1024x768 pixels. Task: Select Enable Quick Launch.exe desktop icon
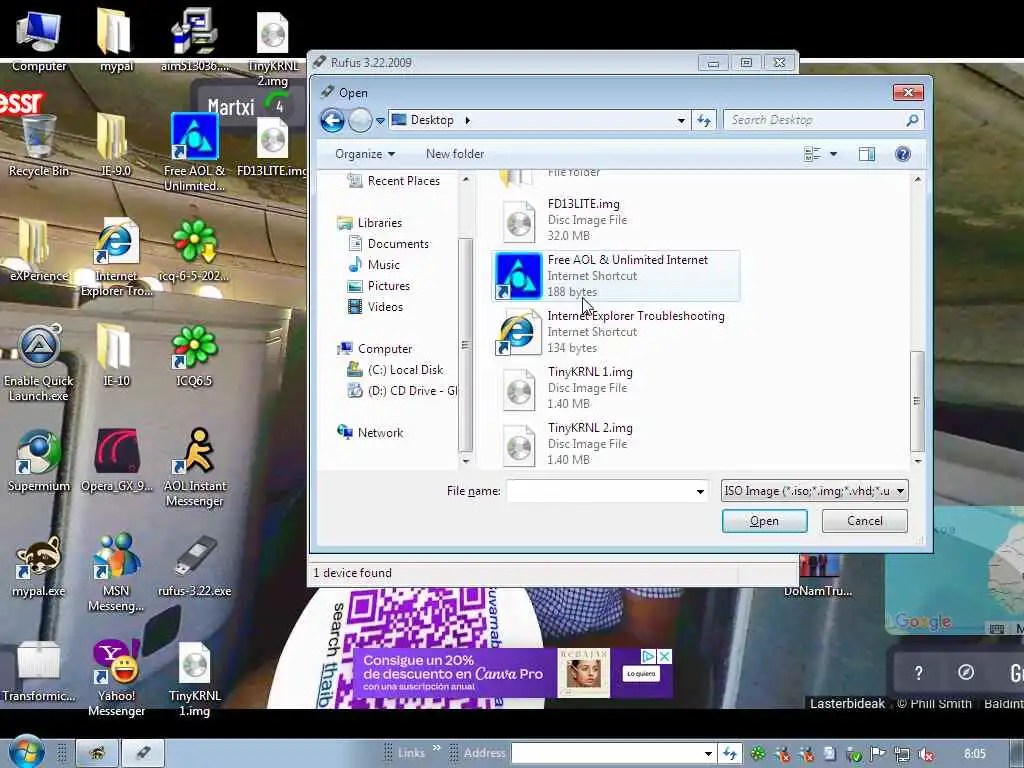tap(39, 362)
